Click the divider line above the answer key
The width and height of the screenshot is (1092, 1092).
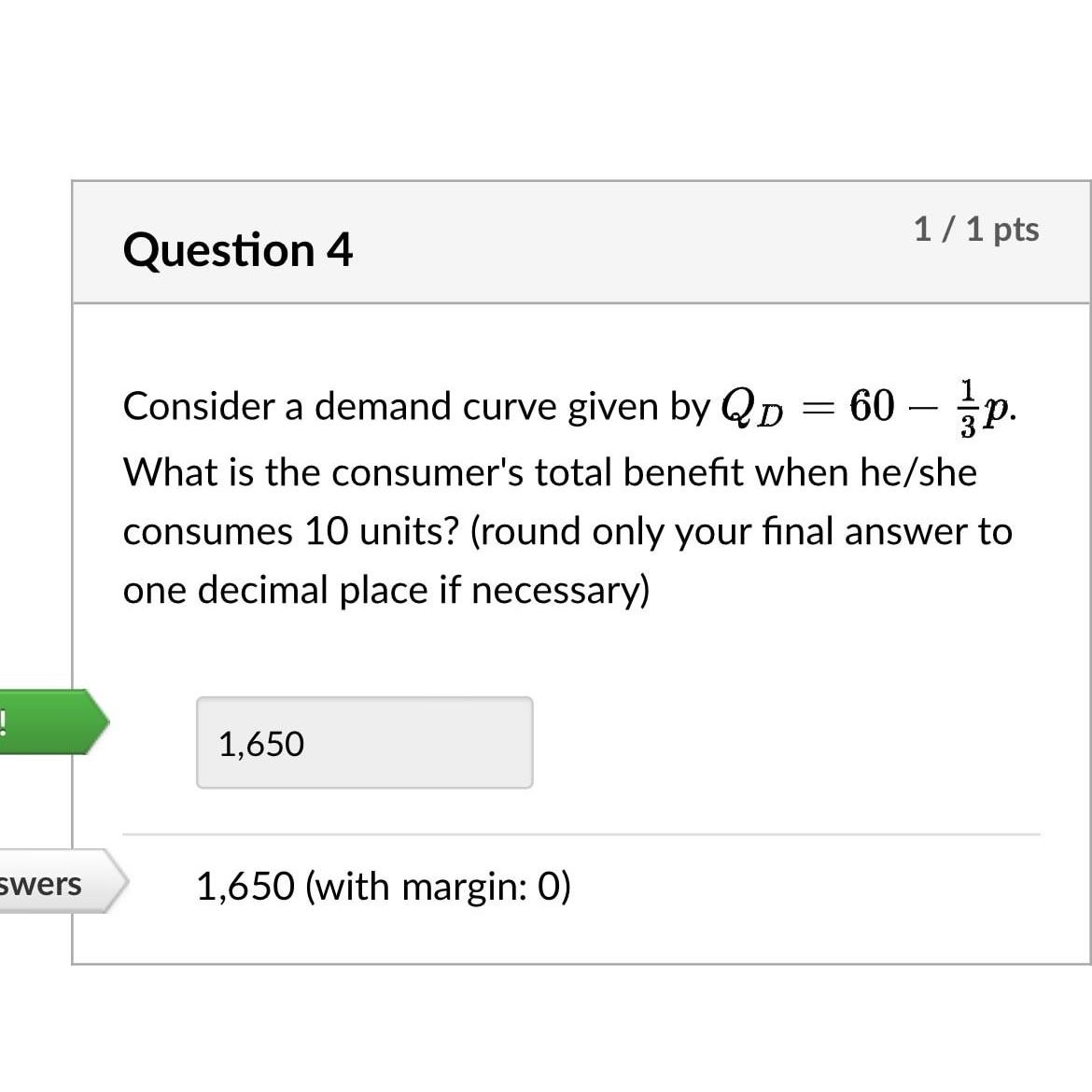(x=582, y=829)
